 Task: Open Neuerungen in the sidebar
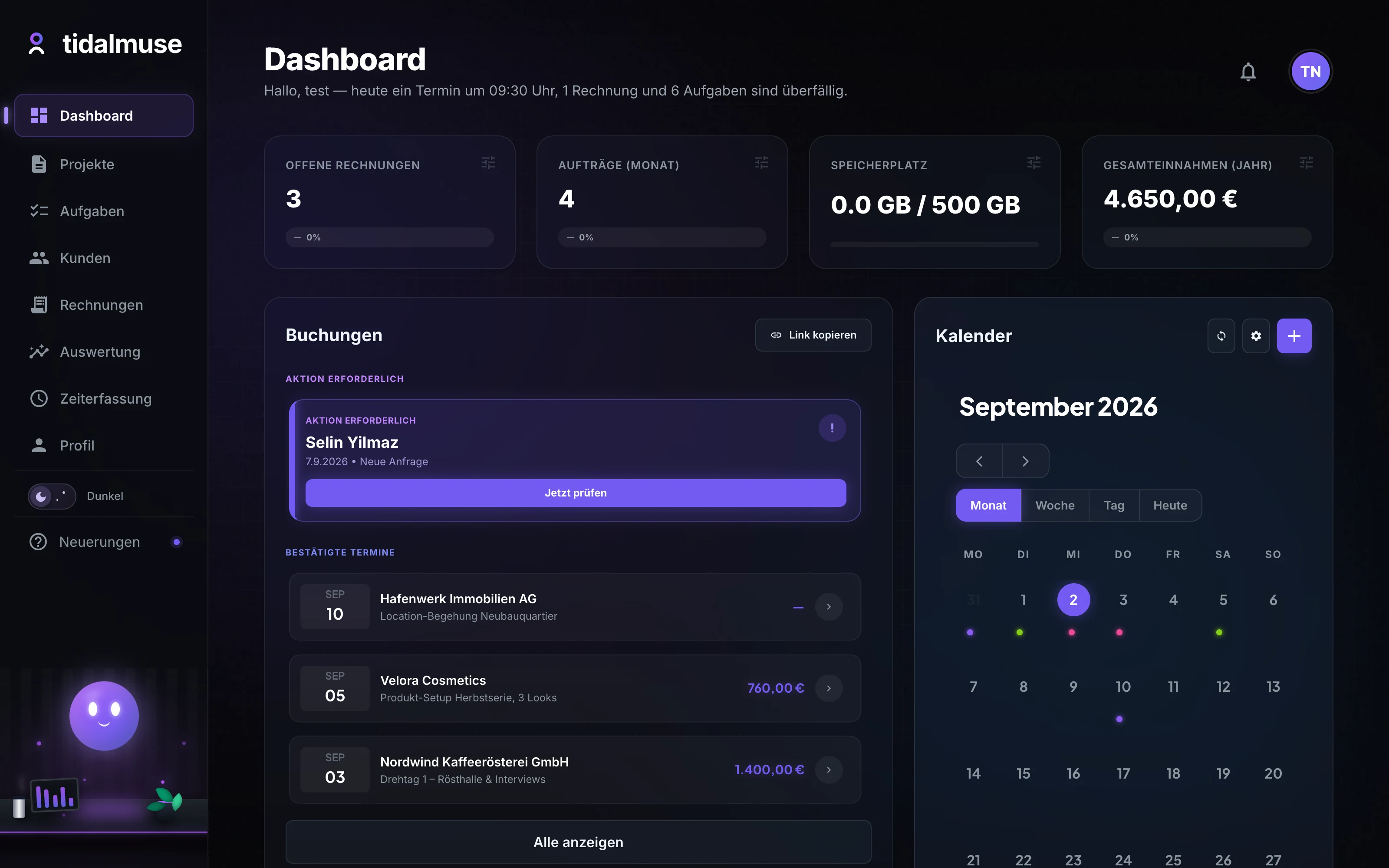tap(104, 542)
